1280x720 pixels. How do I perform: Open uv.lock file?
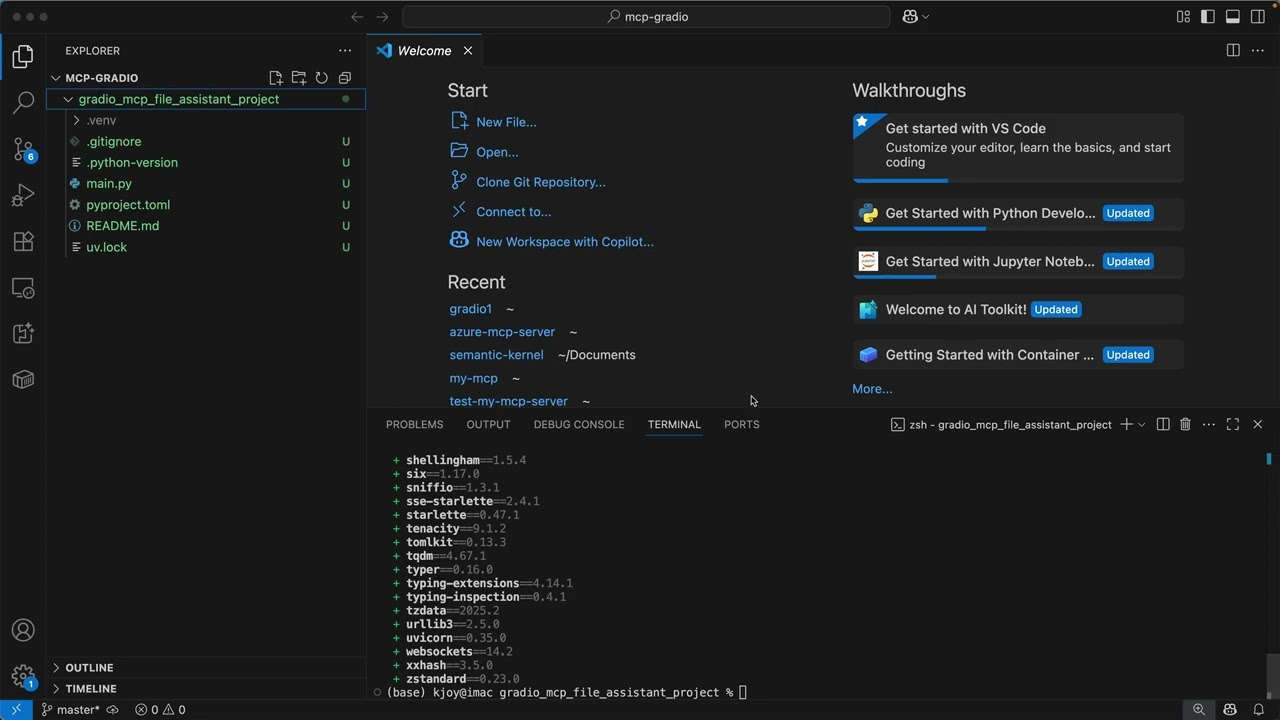[106, 247]
